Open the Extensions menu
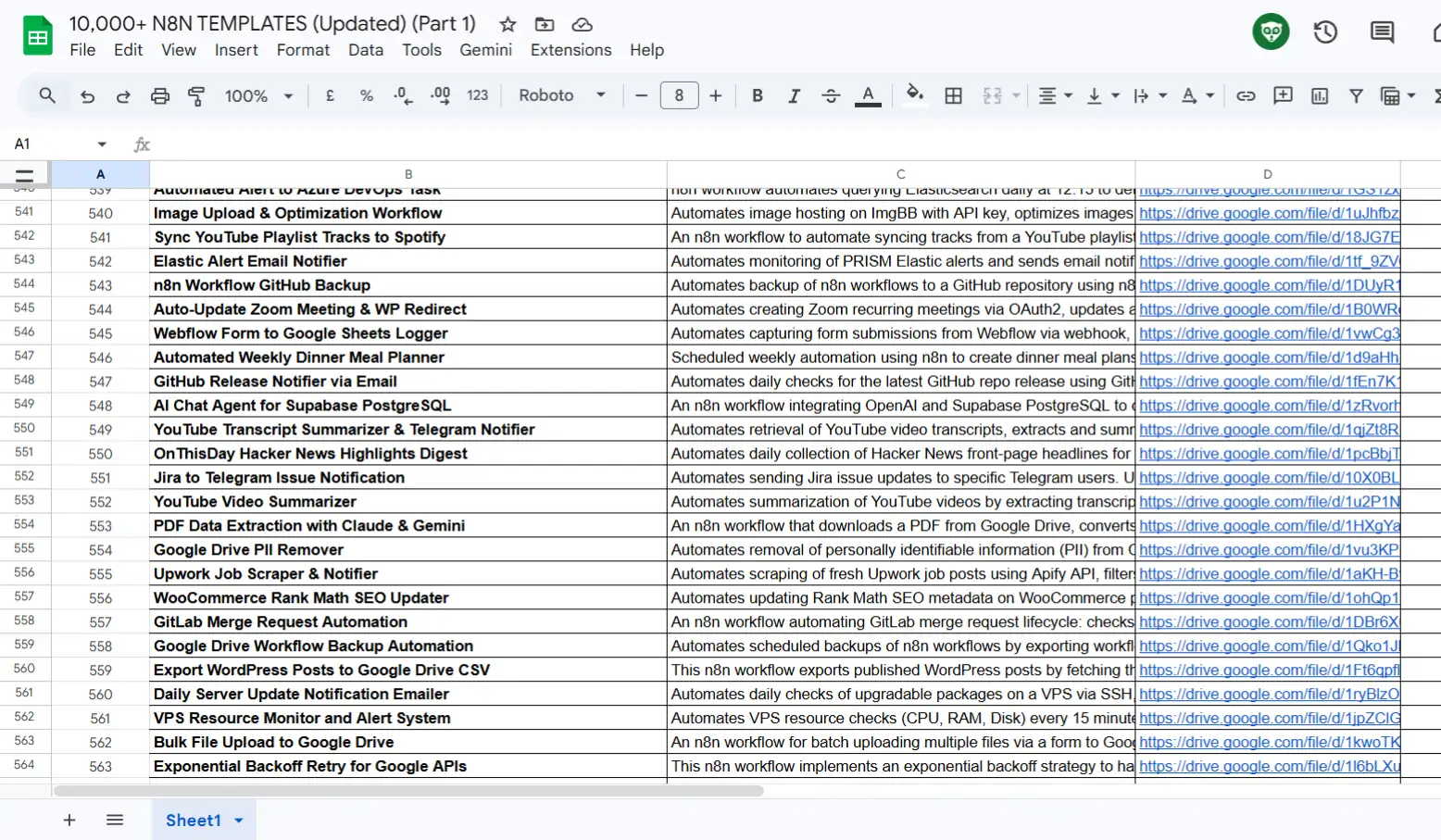The height and width of the screenshot is (840, 1441). 570,50
